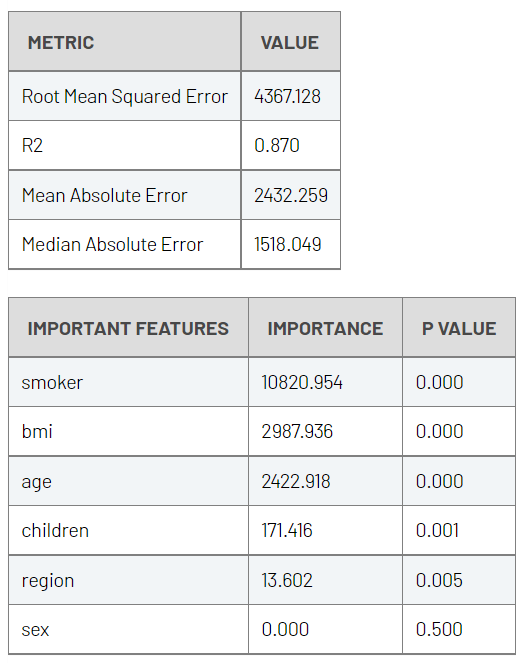Click the IMPORTANCE column header
The width and height of the screenshot is (523, 663).
[x=325, y=328]
